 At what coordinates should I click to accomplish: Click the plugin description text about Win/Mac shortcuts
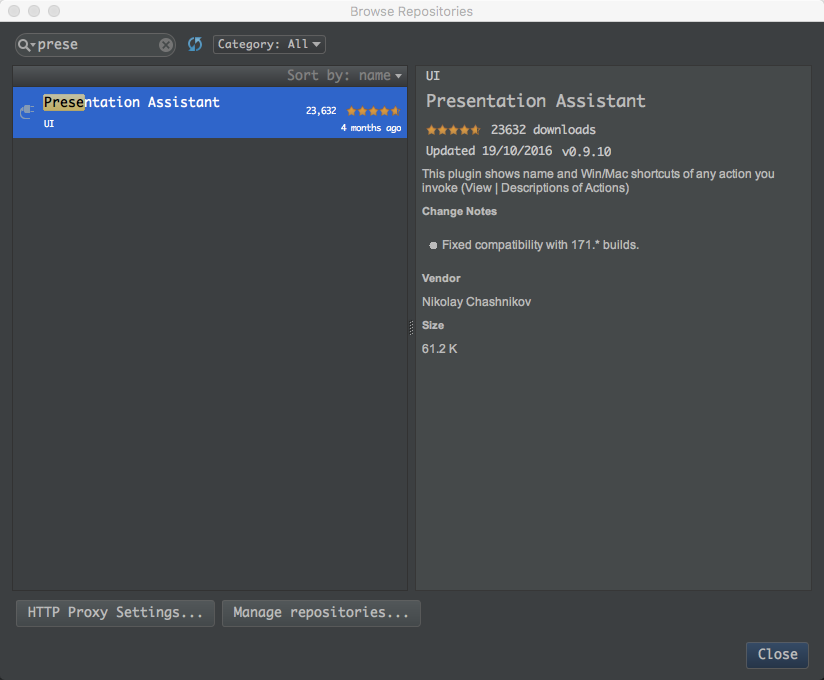598,181
